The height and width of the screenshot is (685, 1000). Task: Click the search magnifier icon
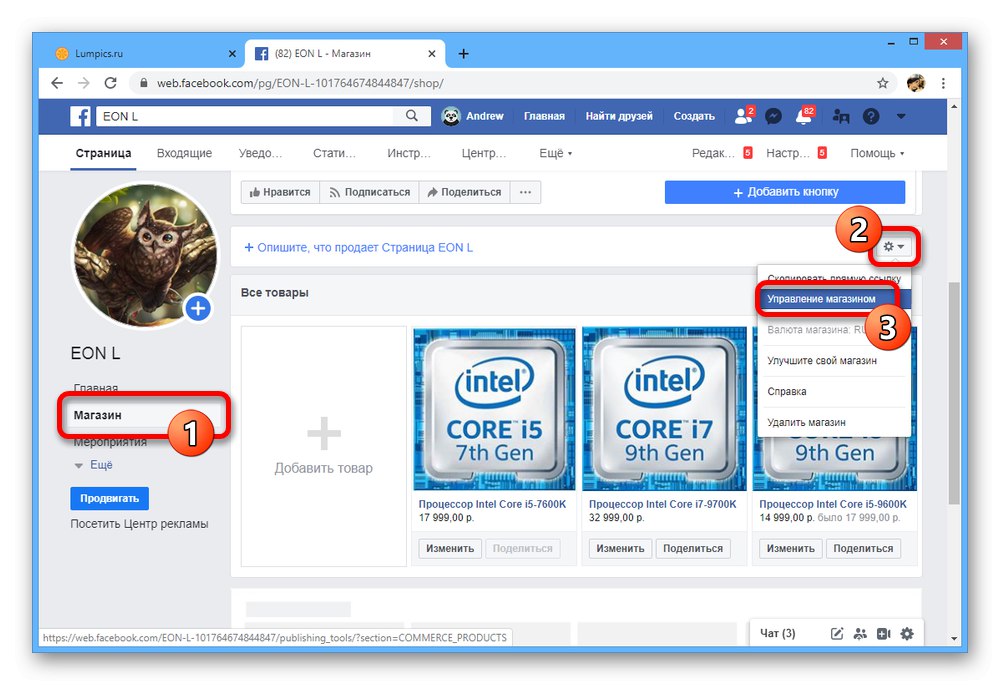[412, 115]
